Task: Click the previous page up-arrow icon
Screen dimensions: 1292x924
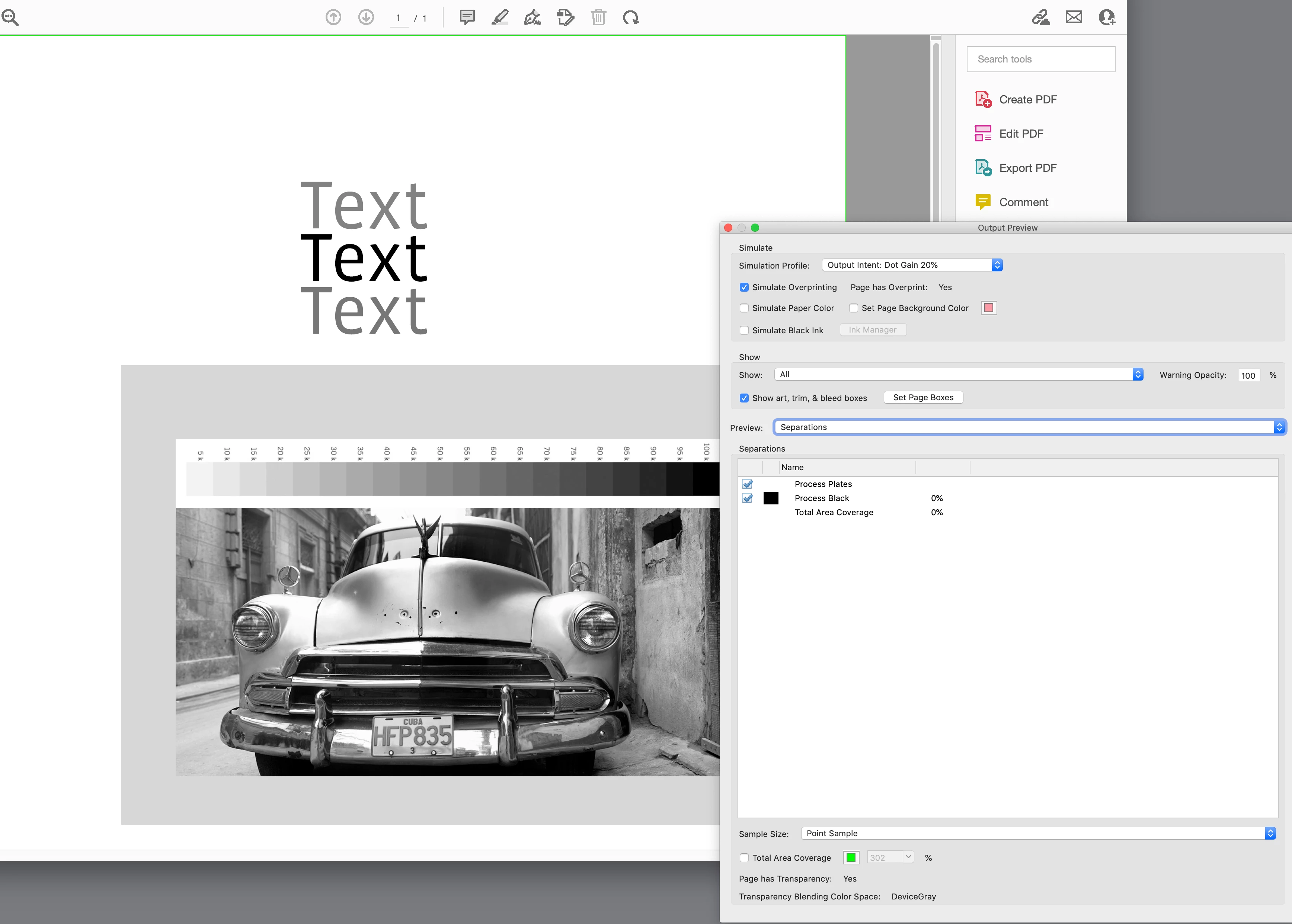Action: click(x=333, y=17)
